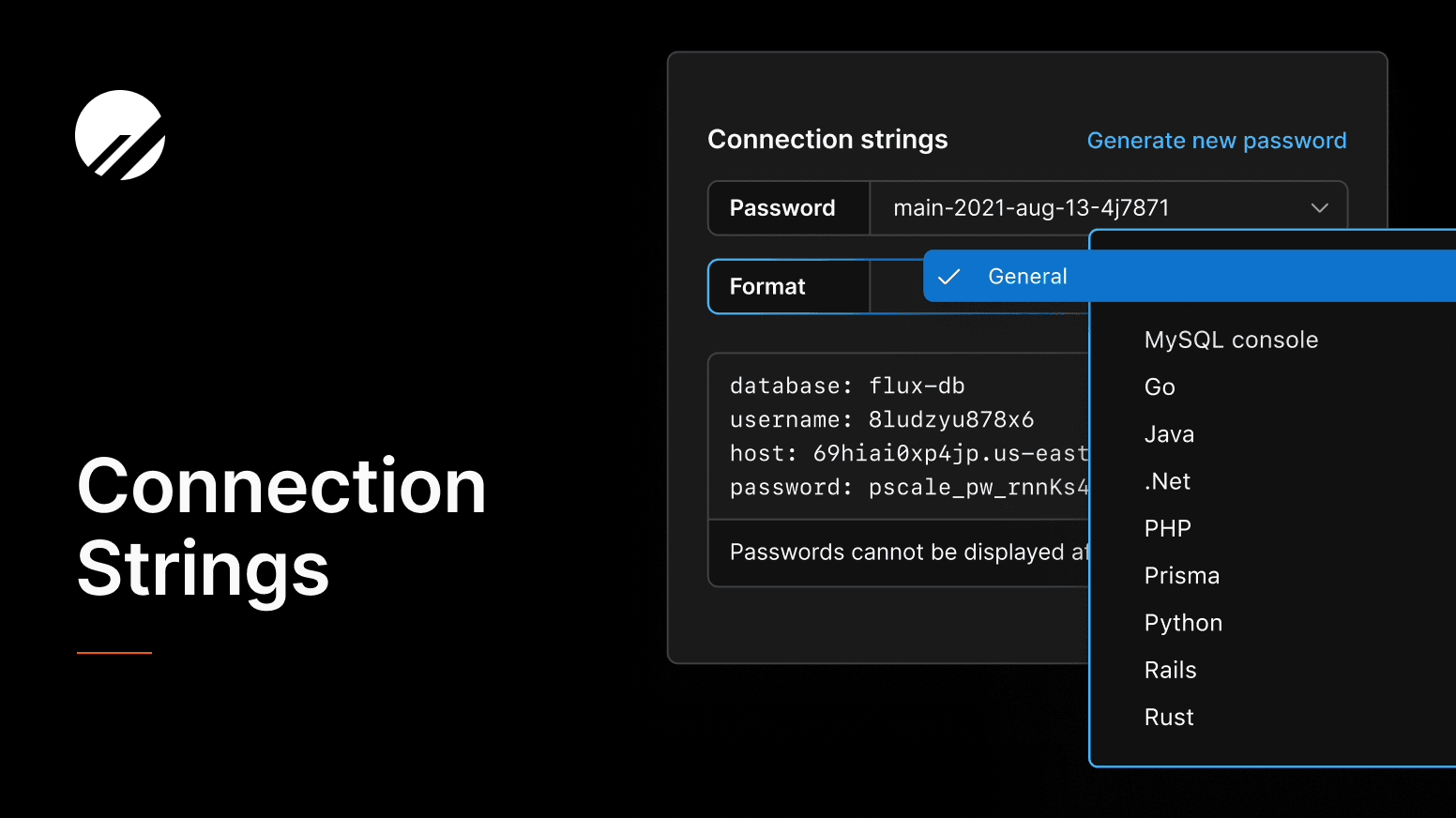
Task: Click the Connection strings heading
Action: tap(828, 139)
